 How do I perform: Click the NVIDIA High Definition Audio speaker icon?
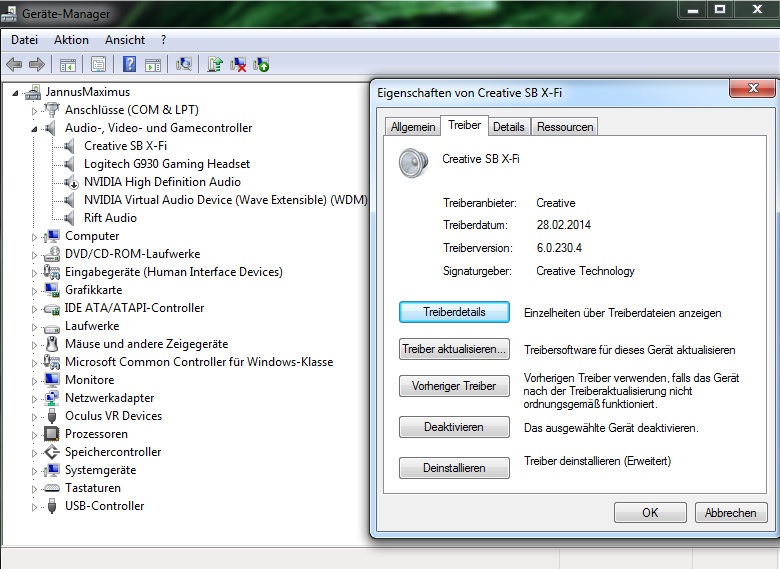coord(71,182)
